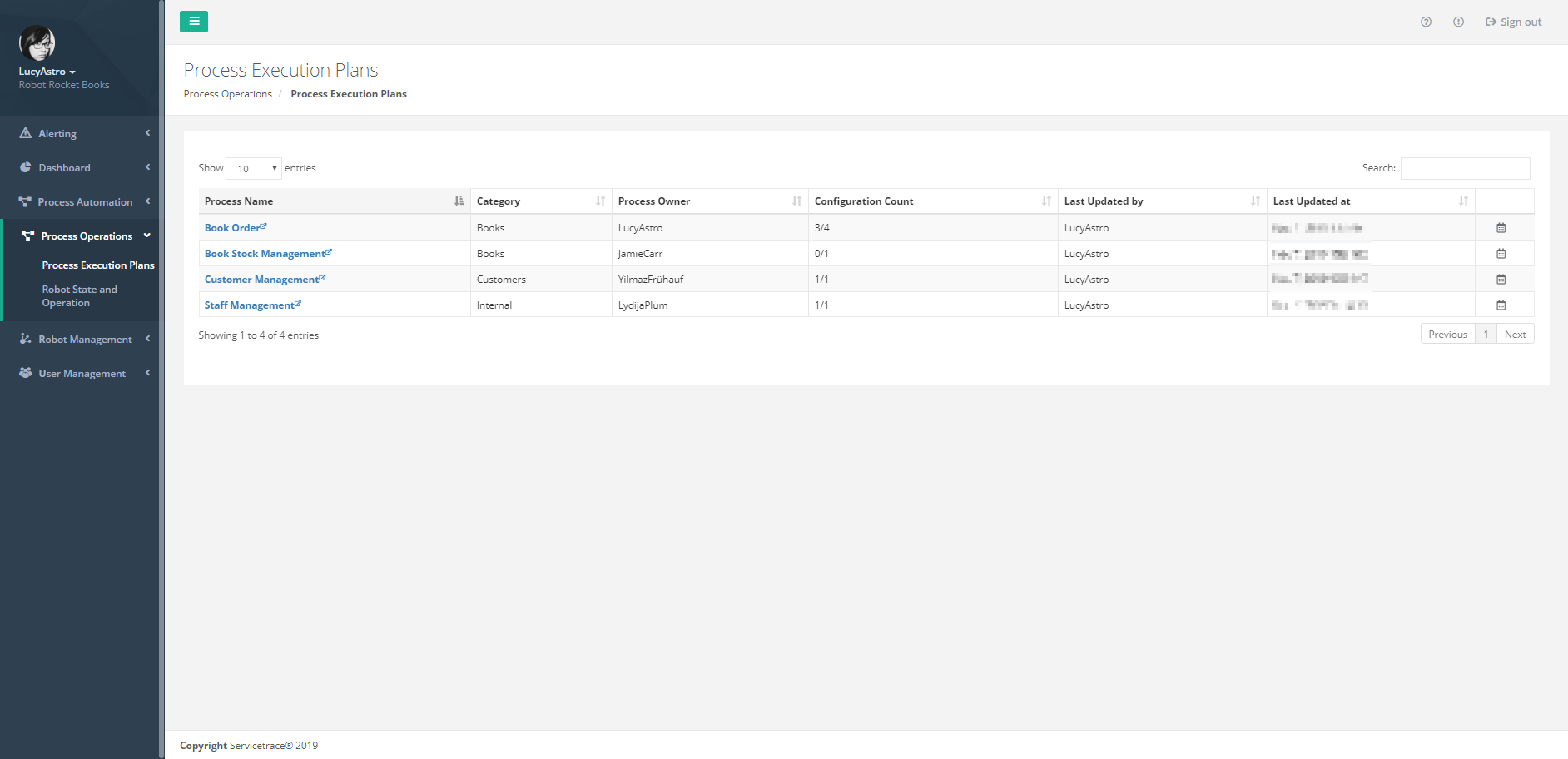Click the Next pagination button

coord(1515,333)
